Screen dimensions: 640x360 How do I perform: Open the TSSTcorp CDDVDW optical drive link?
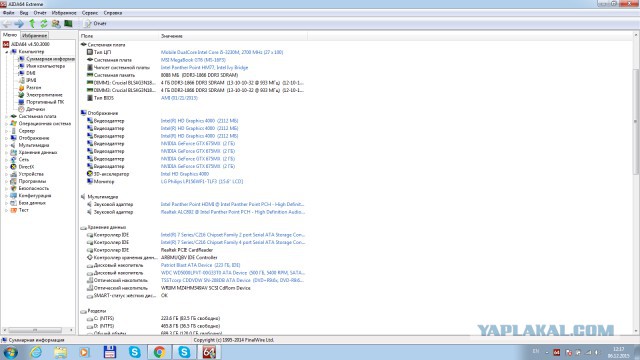pos(232,280)
